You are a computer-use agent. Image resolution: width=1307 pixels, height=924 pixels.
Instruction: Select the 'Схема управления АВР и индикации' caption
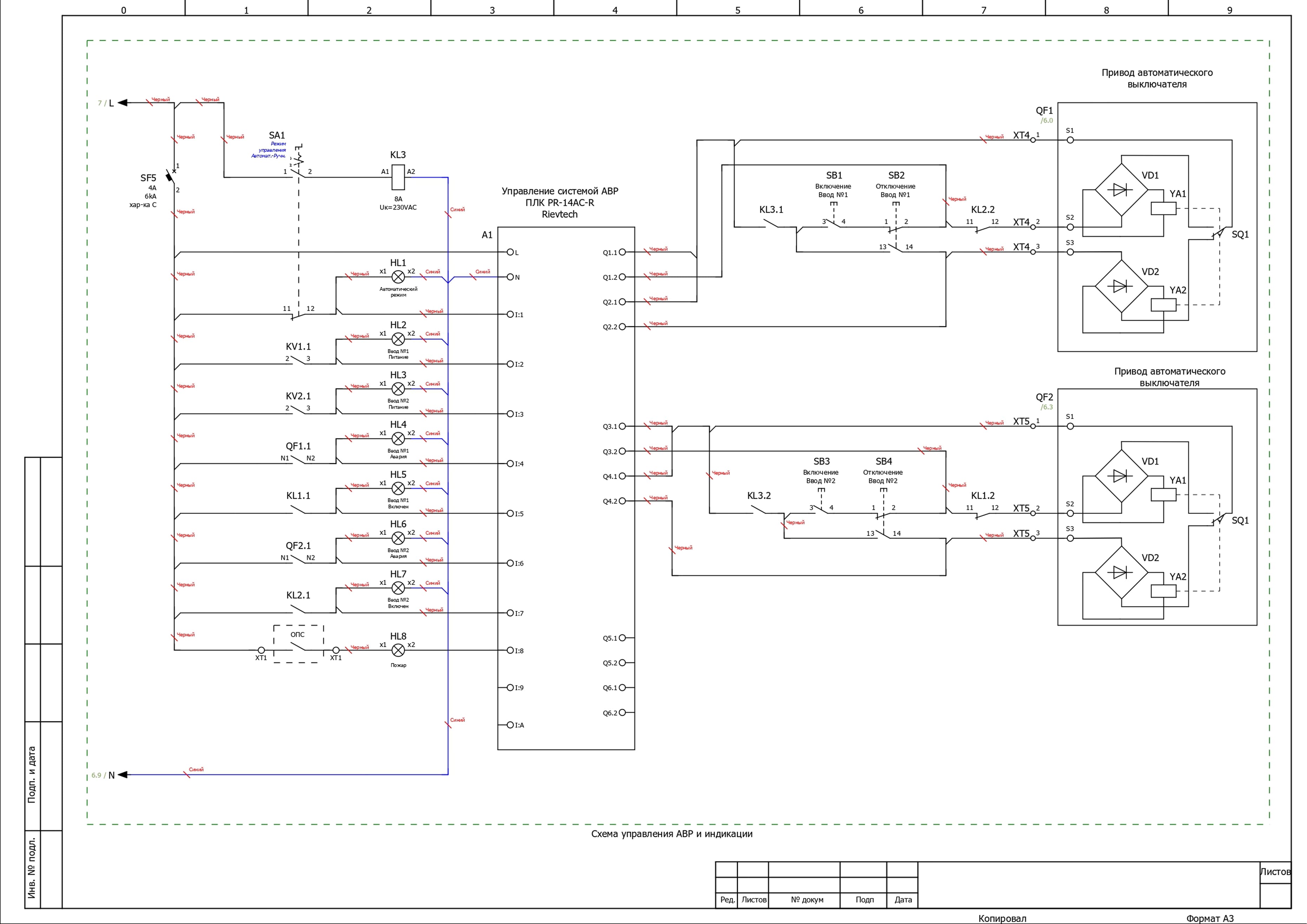click(671, 834)
